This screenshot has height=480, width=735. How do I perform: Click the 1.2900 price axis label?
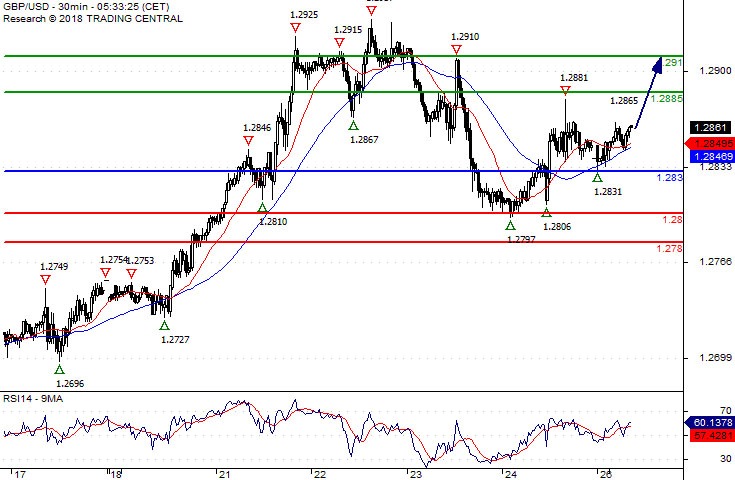715,71
